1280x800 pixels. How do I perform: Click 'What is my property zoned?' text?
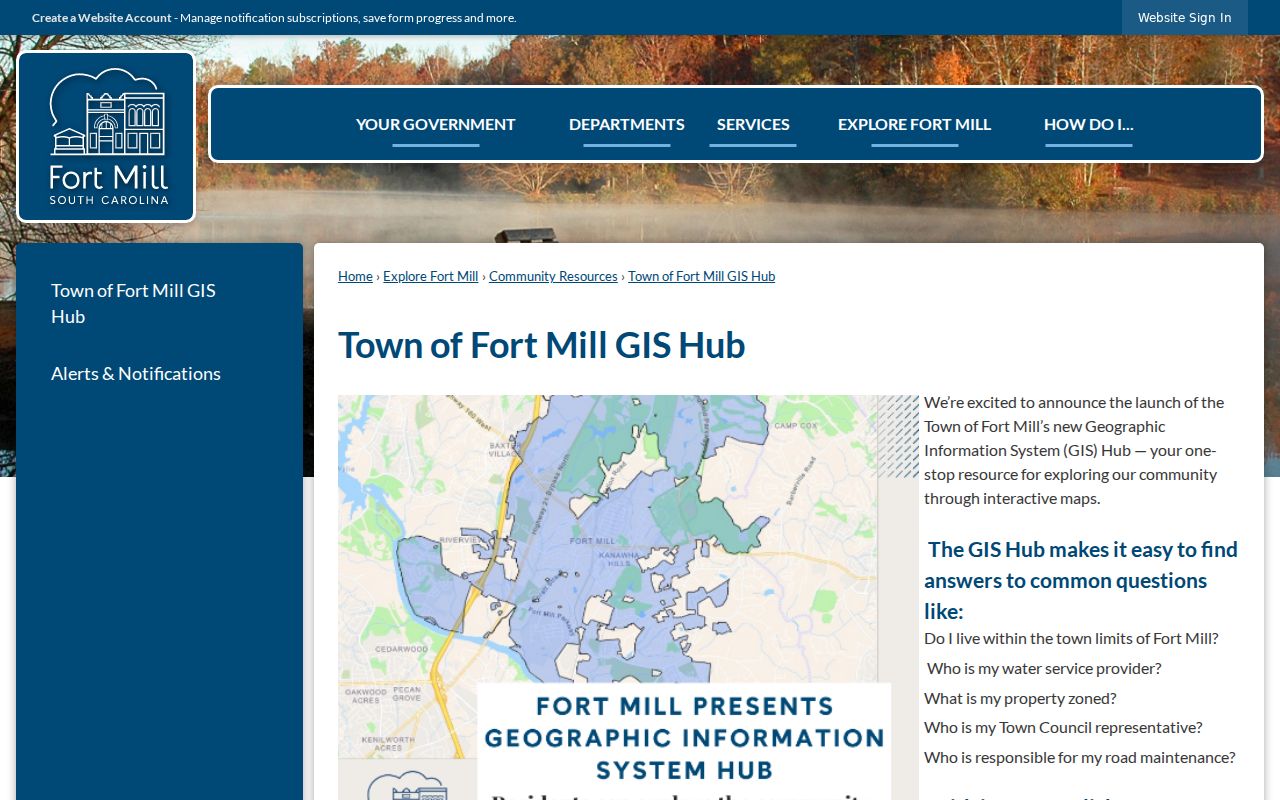pos(1020,698)
